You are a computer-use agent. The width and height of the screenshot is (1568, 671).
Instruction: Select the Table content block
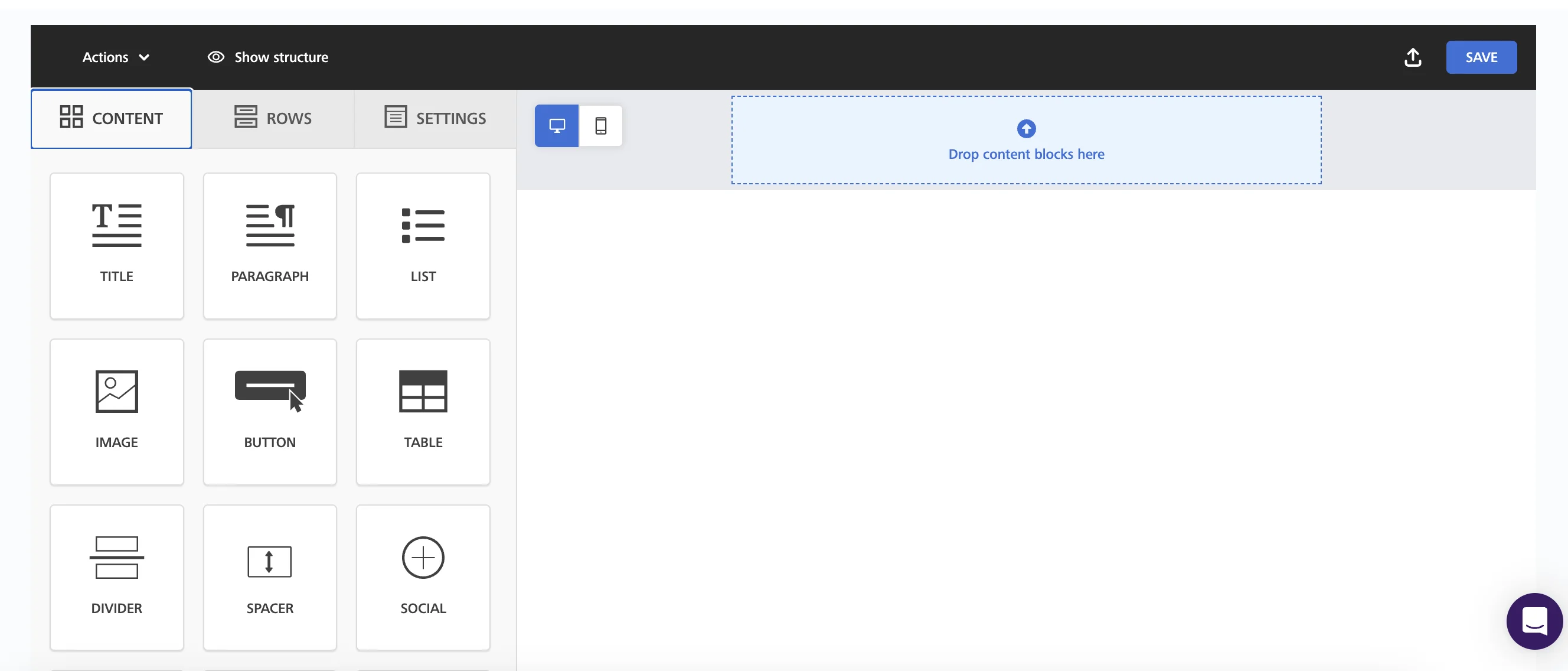[423, 412]
